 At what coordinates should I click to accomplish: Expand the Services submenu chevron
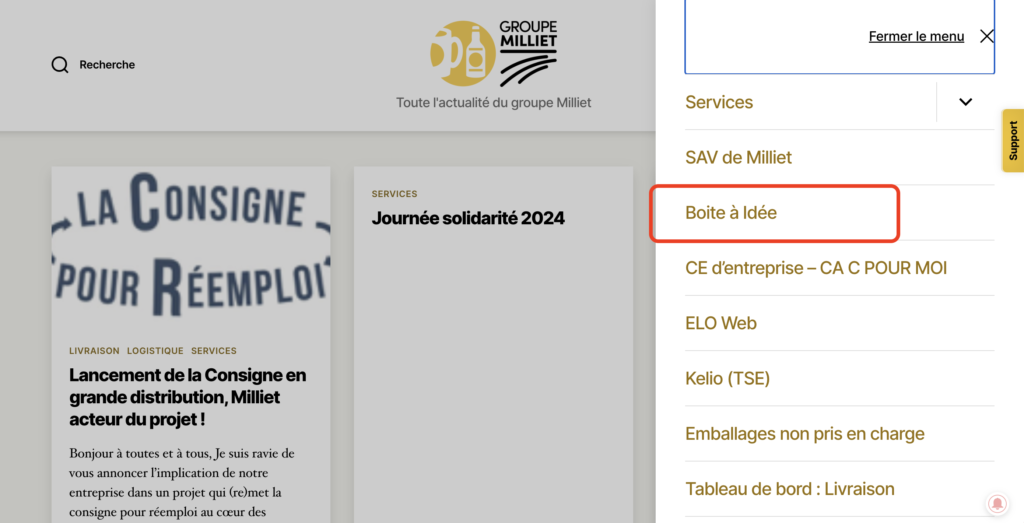coord(966,102)
